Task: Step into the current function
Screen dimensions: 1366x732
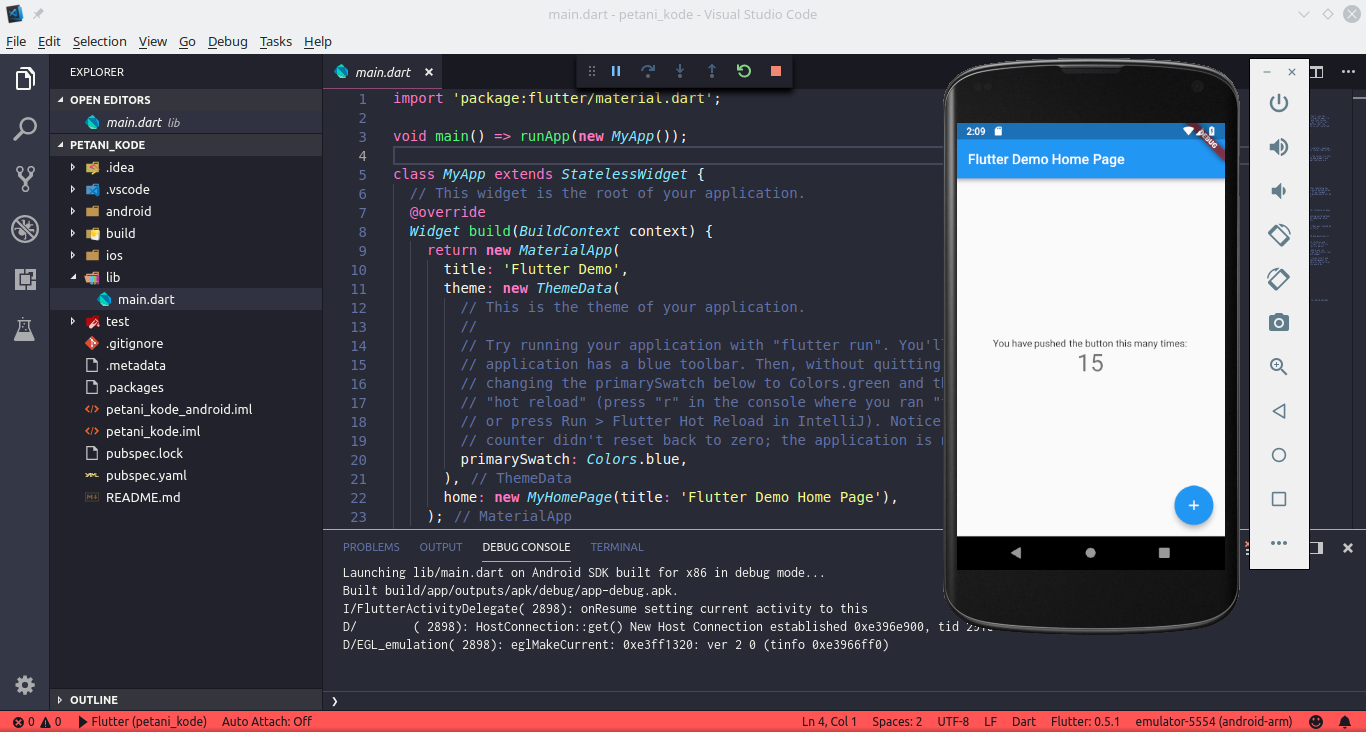Action: 680,71
